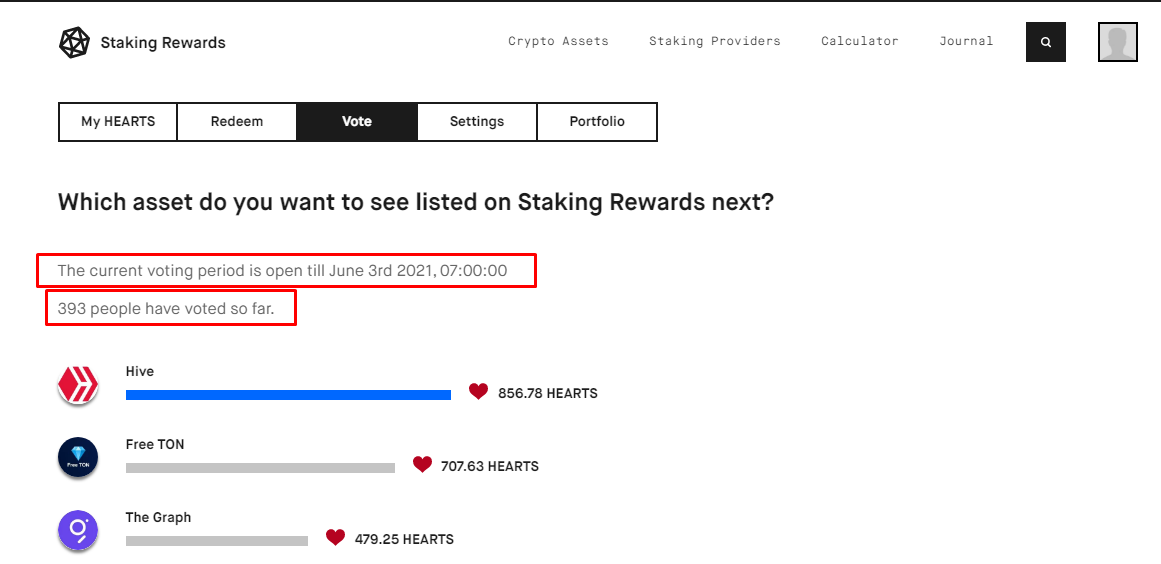Open the Staking Providers nav link
1161x564 pixels.
[715, 41]
